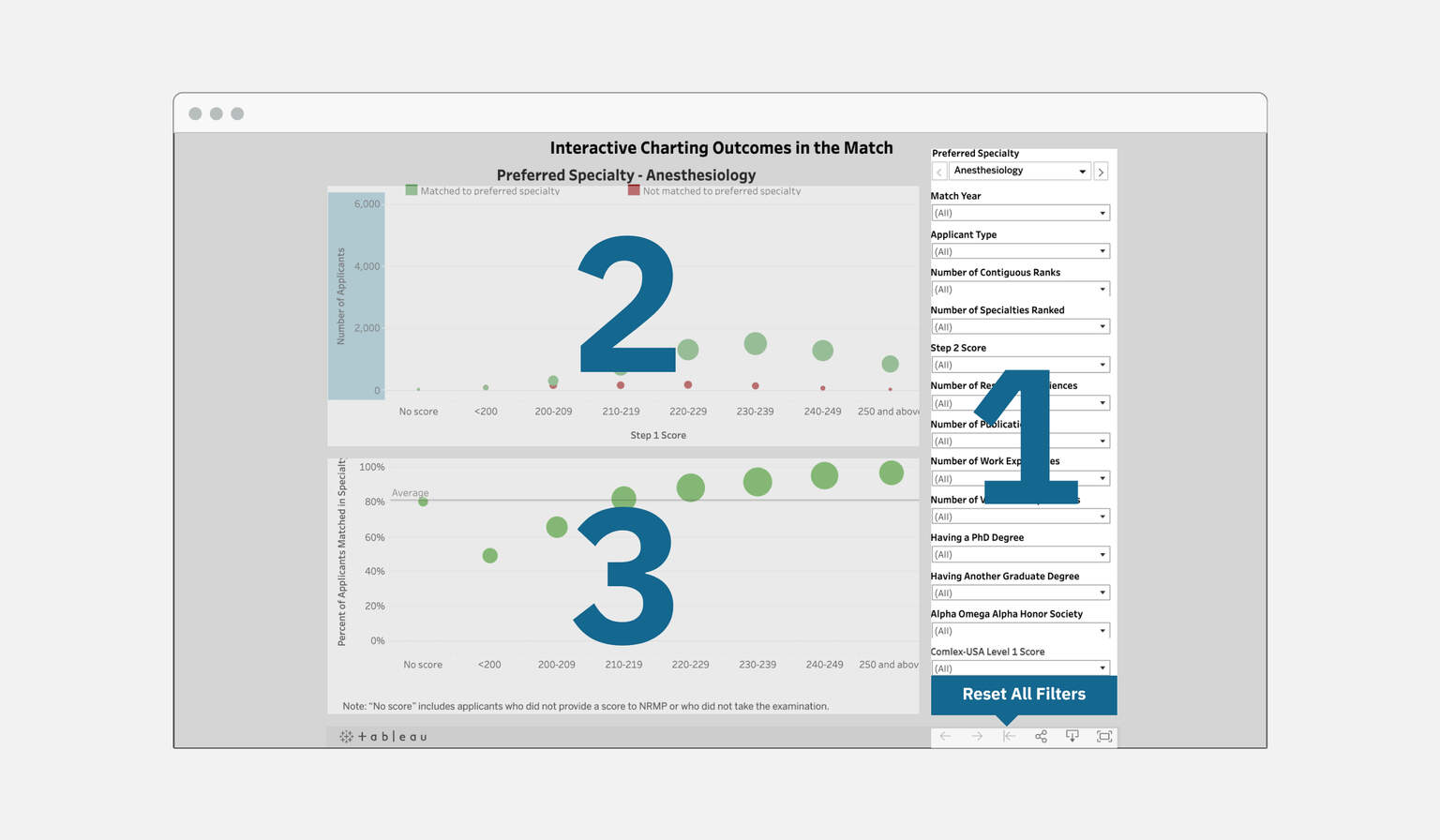Select the <200 bubble in the percent chart
The image size is (1440, 840).
click(489, 556)
